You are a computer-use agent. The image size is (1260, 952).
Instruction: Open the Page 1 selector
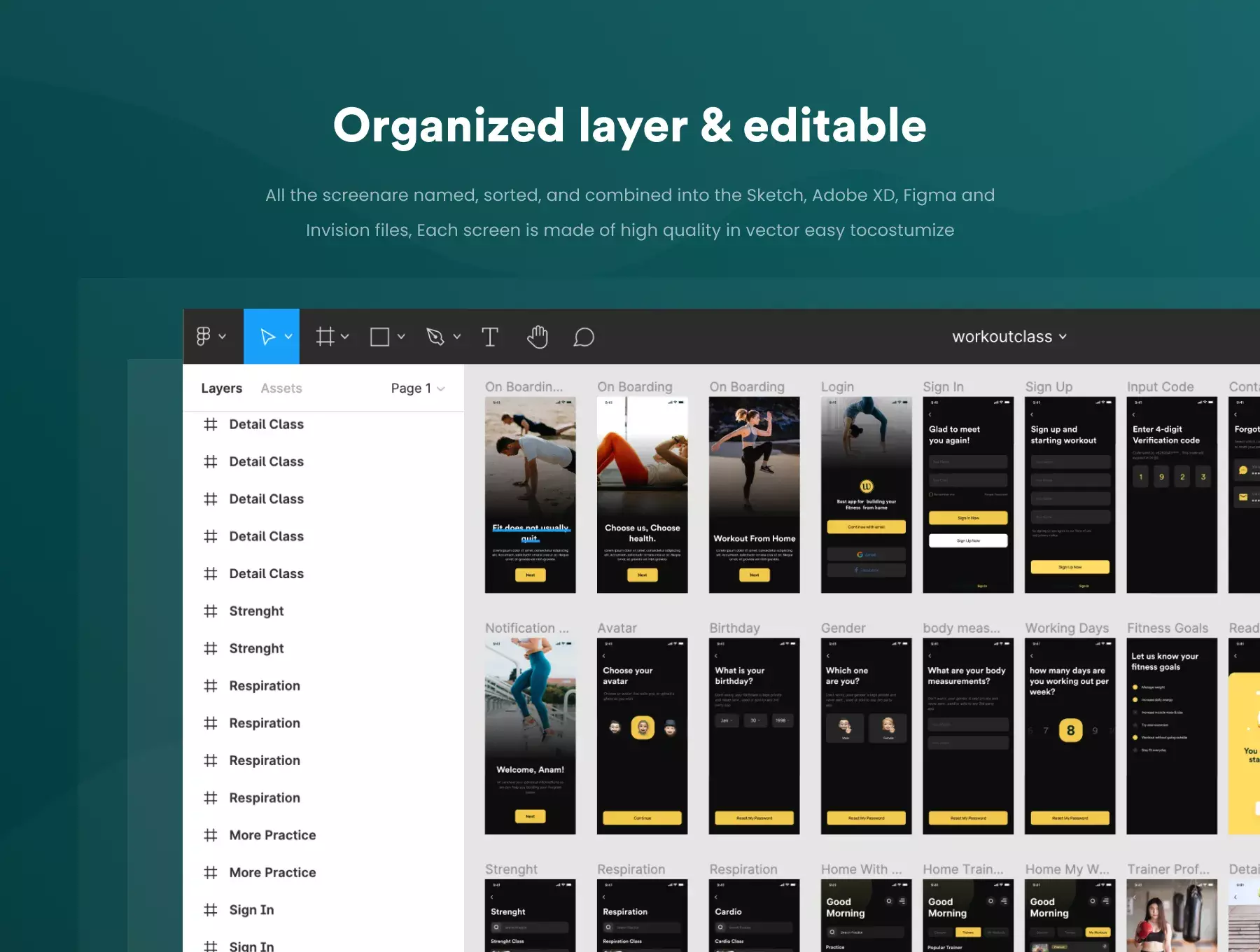point(417,388)
